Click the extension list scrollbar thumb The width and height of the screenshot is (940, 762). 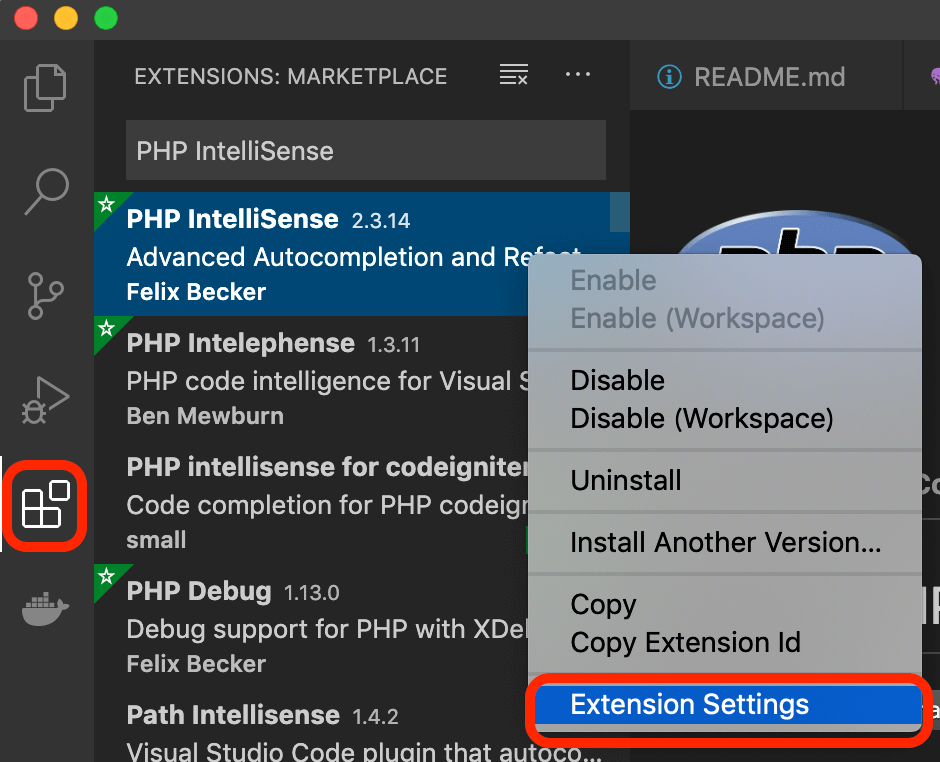[x=619, y=212]
